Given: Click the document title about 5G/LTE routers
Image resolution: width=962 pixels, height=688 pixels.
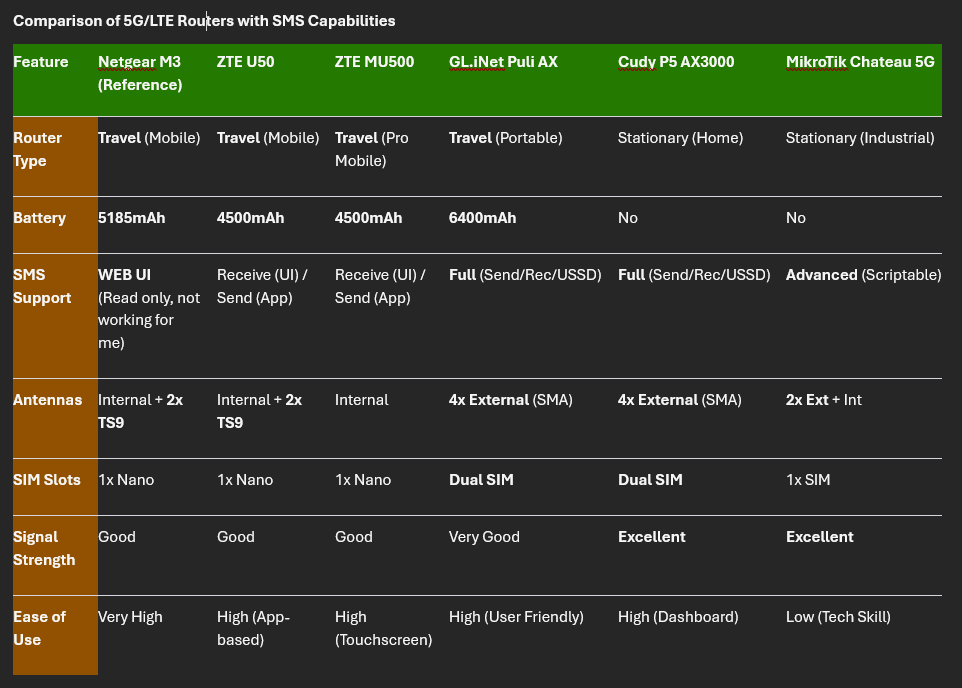Looking at the screenshot, I should point(204,20).
